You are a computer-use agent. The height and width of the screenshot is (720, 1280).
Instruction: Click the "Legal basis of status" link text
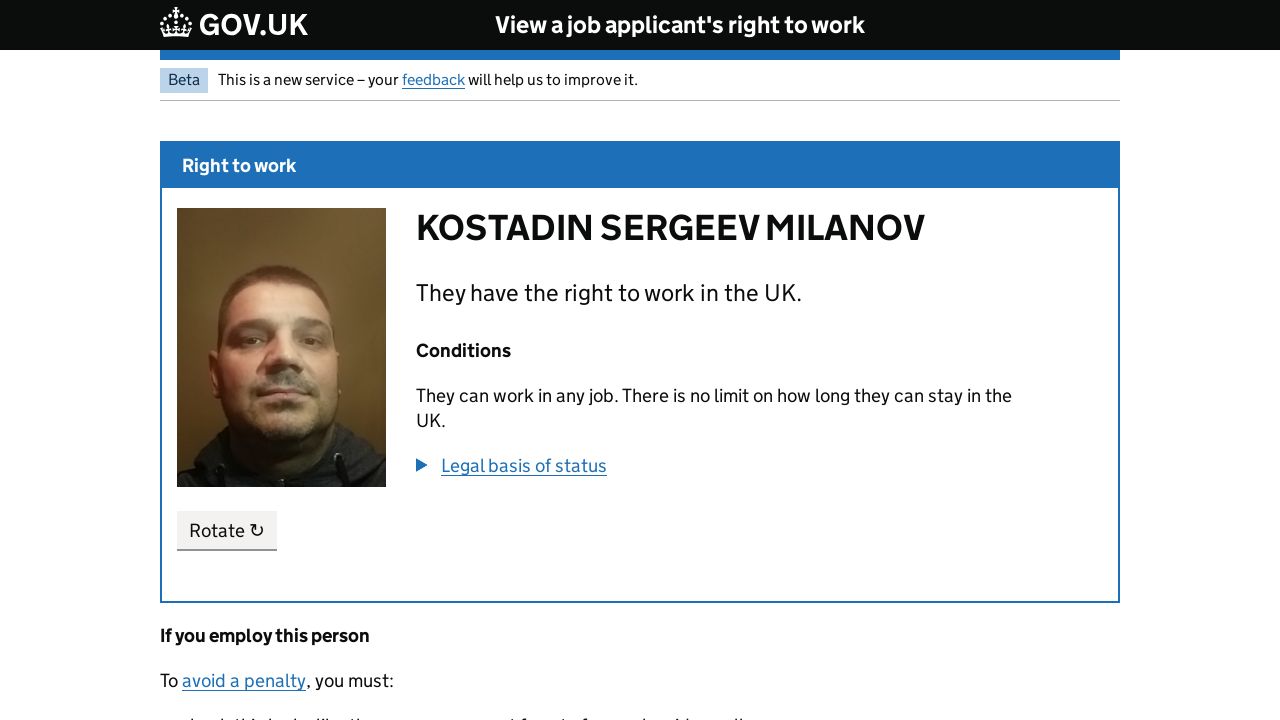click(x=523, y=466)
